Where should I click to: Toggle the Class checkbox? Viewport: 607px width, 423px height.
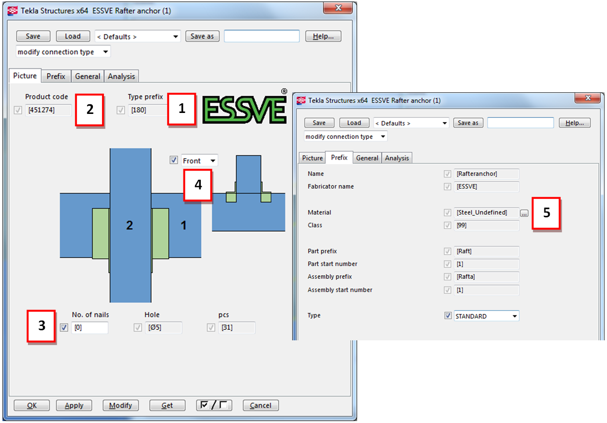coord(448,225)
